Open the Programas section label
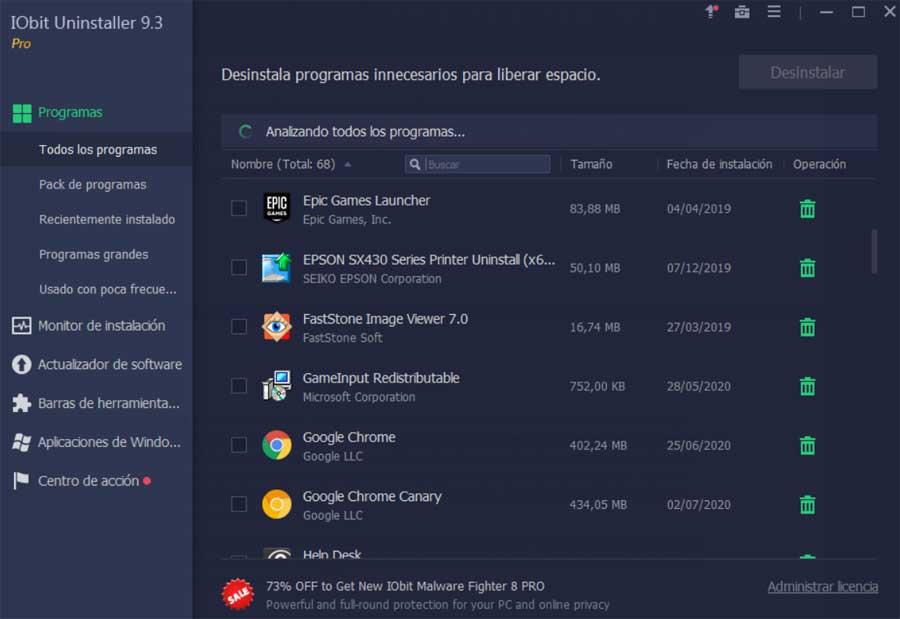Image resolution: width=900 pixels, height=619 pixels. click(x=70, y=113)
